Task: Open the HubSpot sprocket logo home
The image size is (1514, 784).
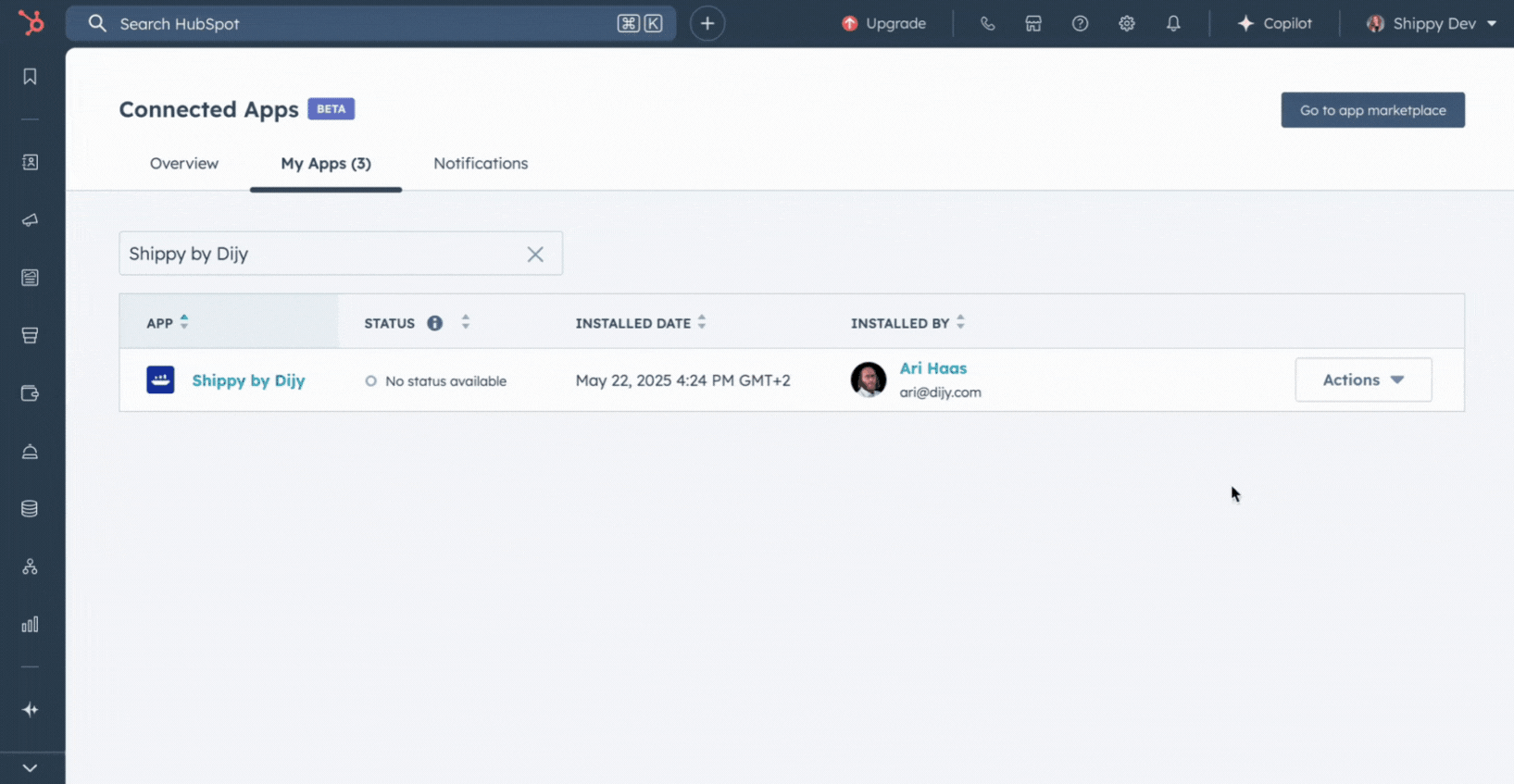Action: pyautogui.click(x=31, y=22)
